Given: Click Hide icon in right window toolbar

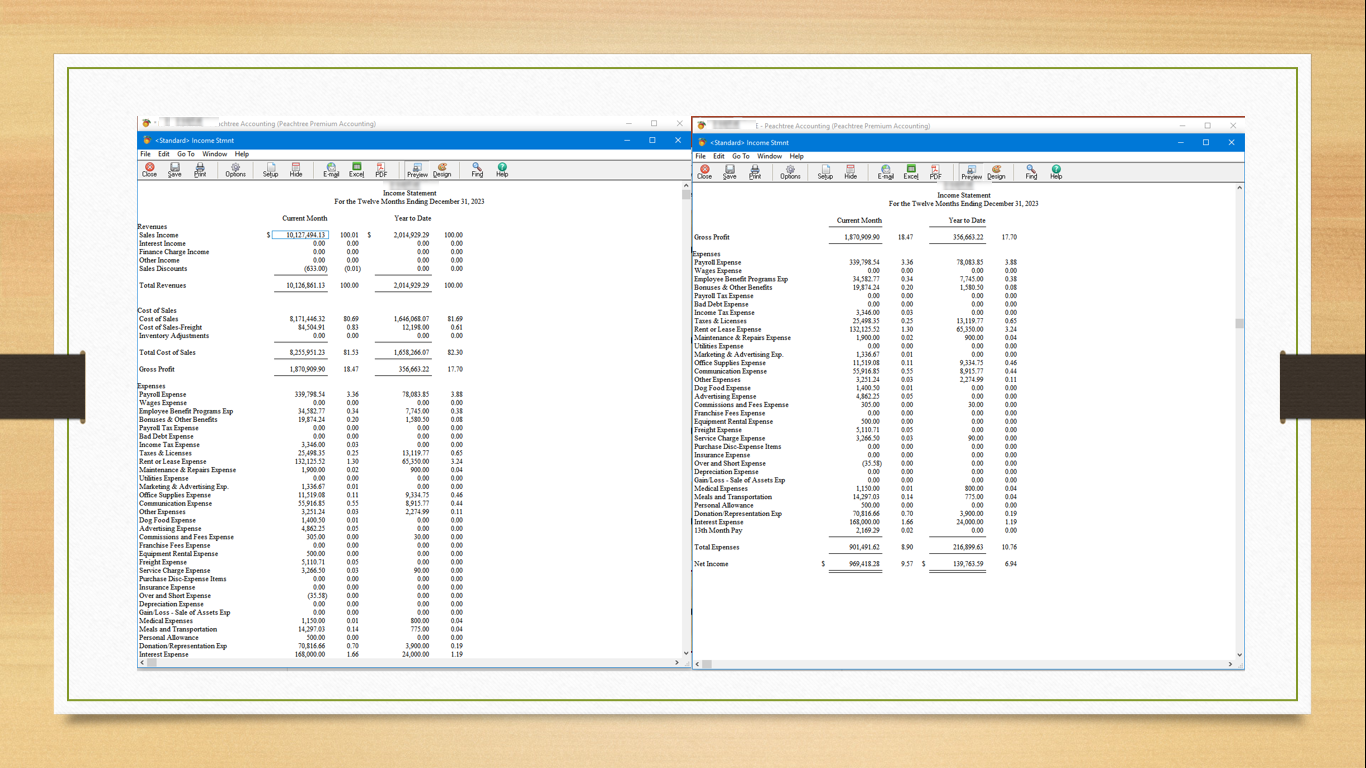Looking at the screenshot, I should [x=850, y=171].
